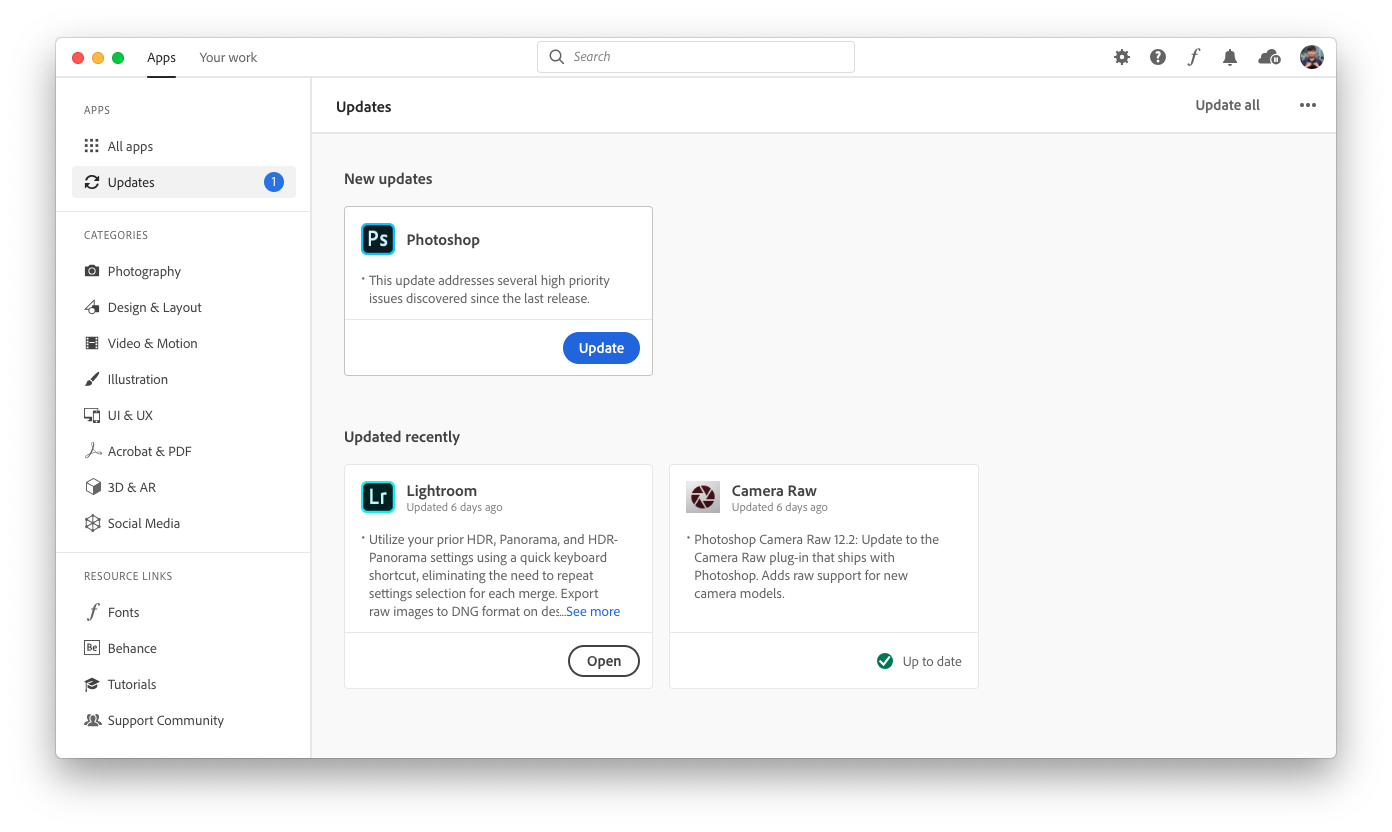This screenshot has width=1392, height=832.
Task: Update Photoshop with the blue button
Action: click(x=601, y=348)
